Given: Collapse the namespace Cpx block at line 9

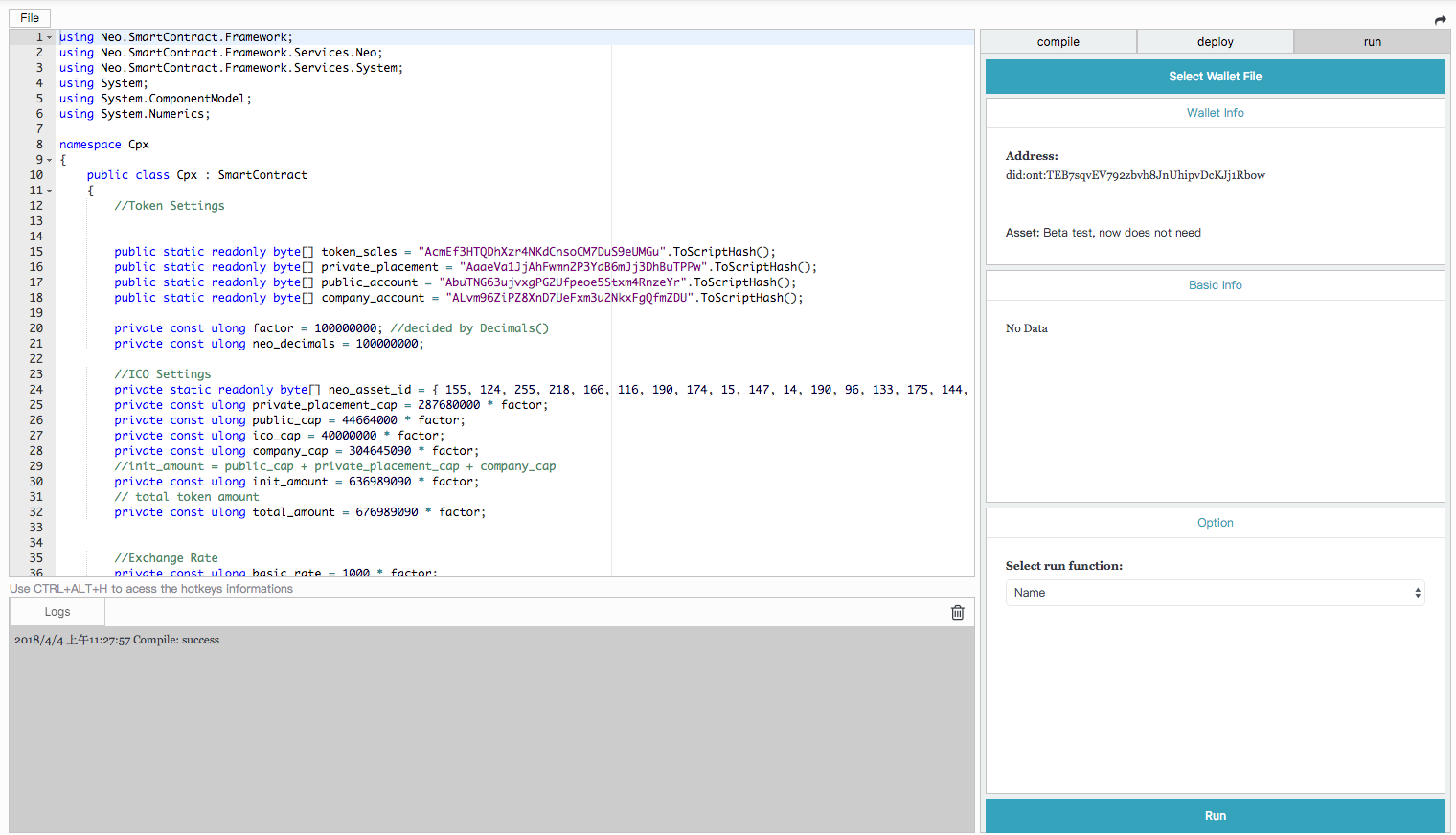Looking at the screenshot, I should tap(48, 159).
